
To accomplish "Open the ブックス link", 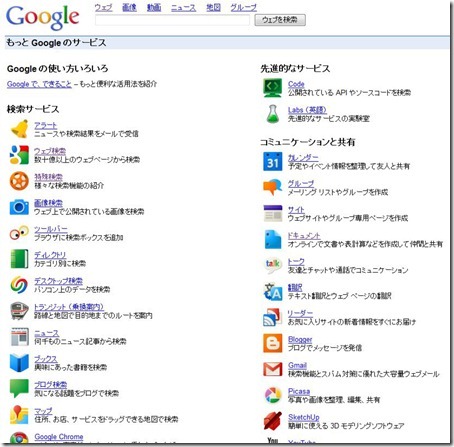I will tap(46, 359).
